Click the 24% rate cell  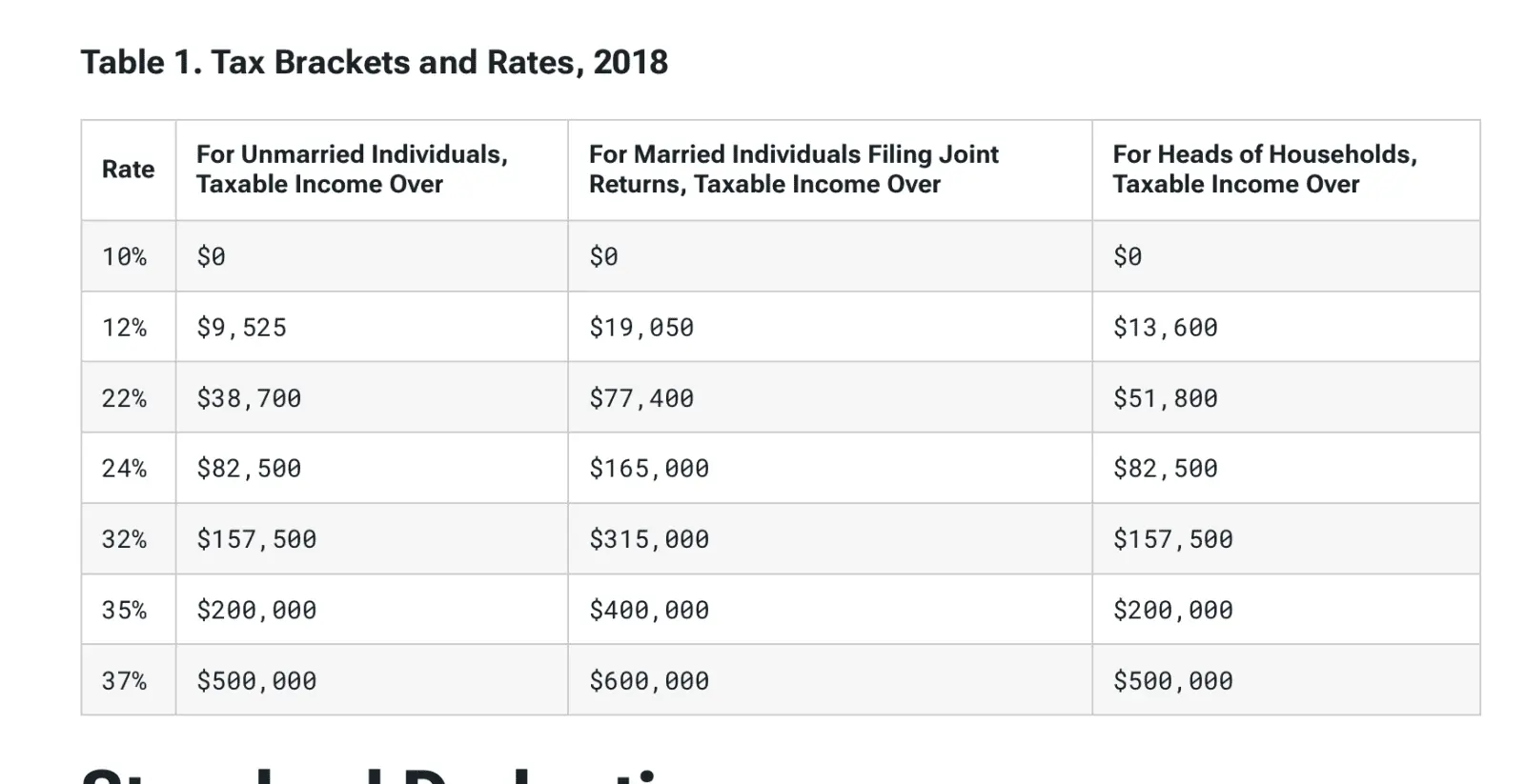(125, 469)
